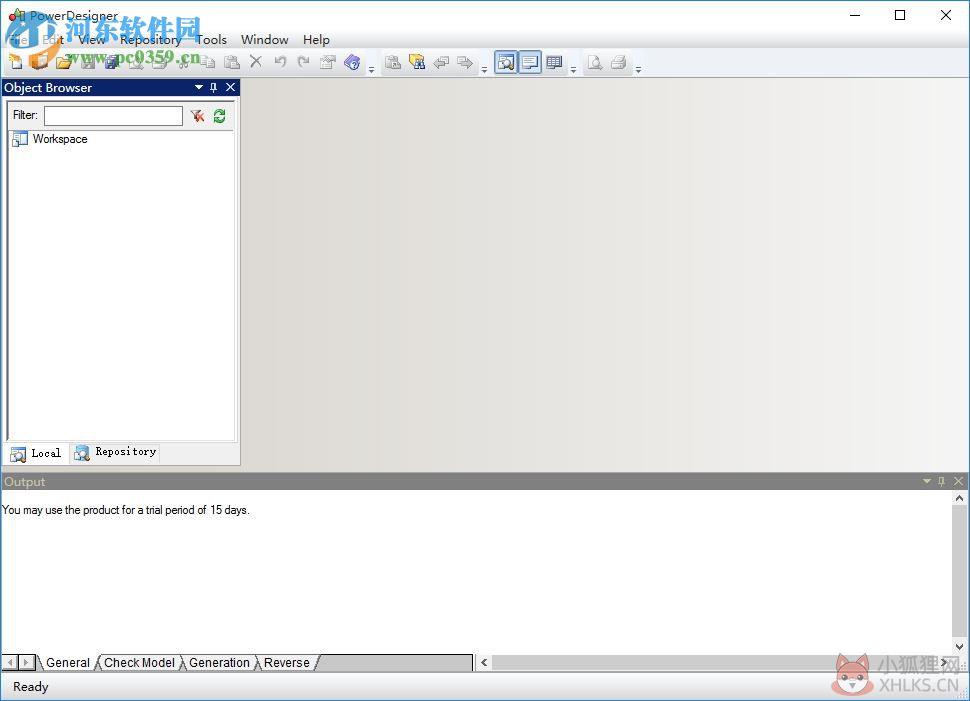This screenshot has height=701, width=970.
Task: Click the Save All toolbar icon
Action: (x=112, y=62)
